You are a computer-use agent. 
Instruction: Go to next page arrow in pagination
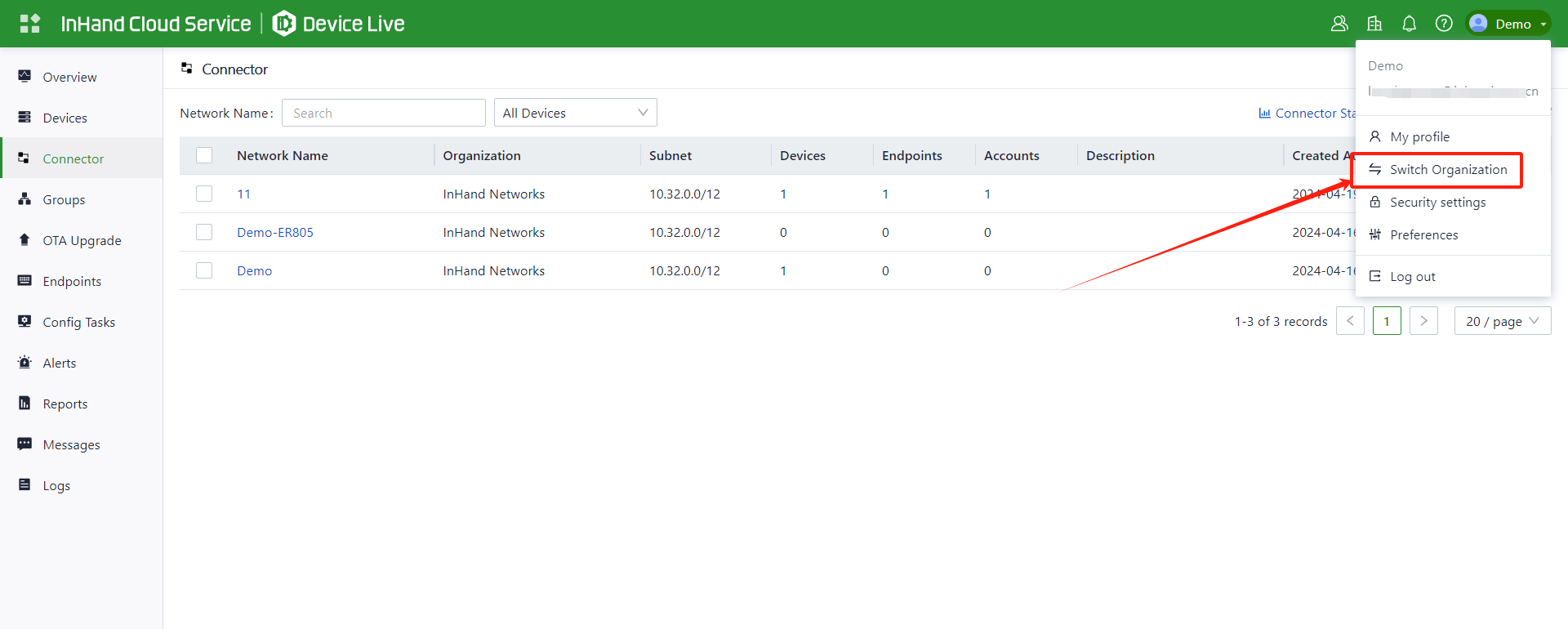point(1423,321)
